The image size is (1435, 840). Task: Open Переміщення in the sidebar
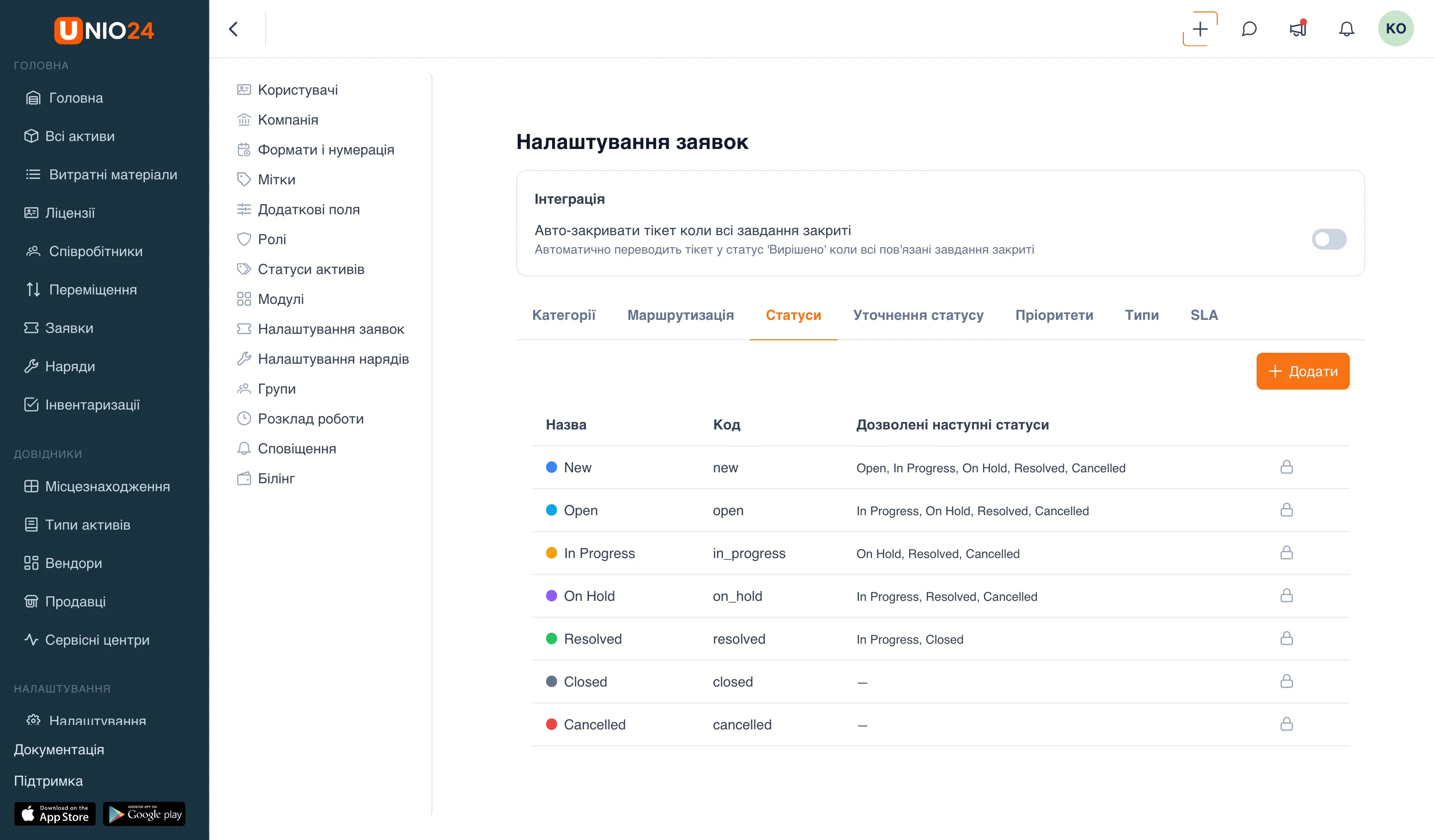point(81,289)
